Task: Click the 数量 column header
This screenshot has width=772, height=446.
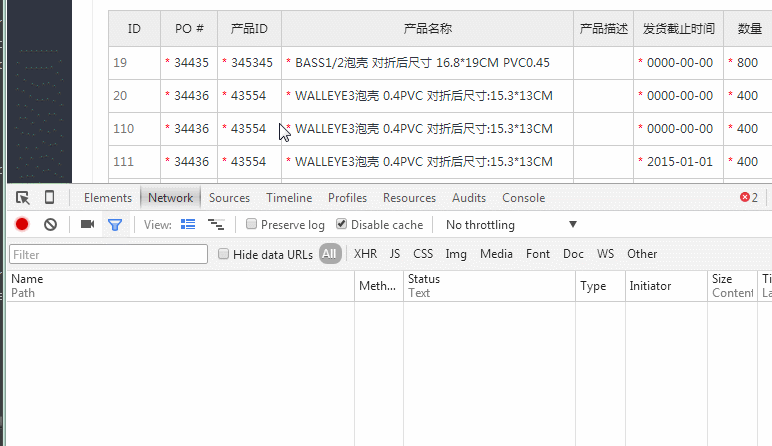Action: (x=750, y=29)
